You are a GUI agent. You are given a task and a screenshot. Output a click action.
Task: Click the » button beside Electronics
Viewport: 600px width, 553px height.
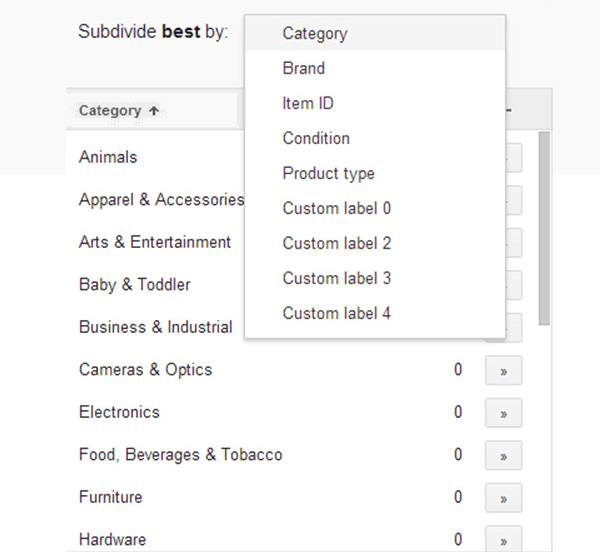coord(503,413)
